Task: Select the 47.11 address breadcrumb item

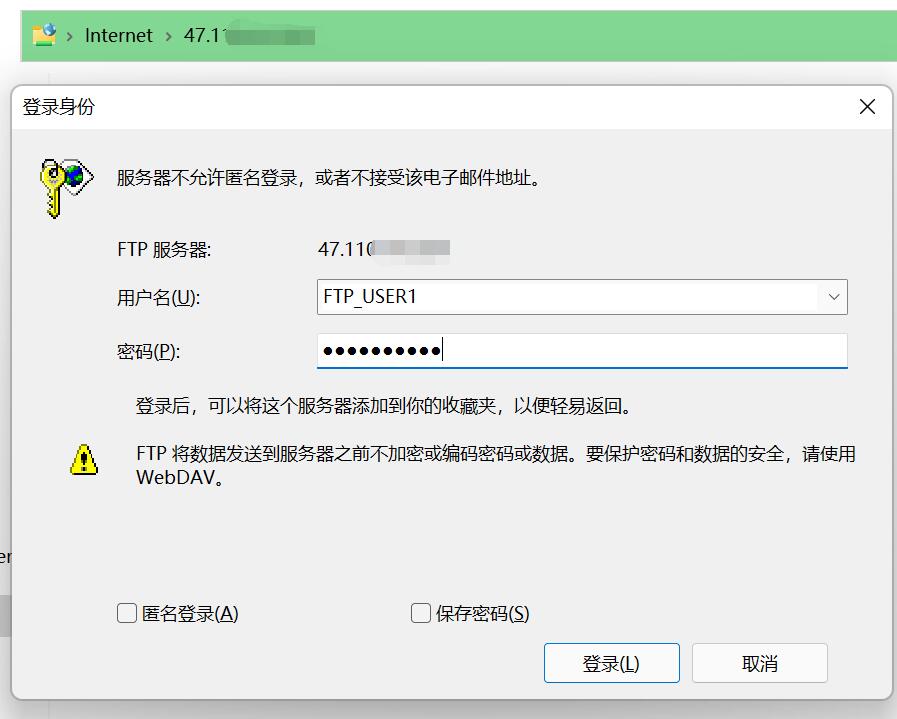Action: [x=250, y=36]
